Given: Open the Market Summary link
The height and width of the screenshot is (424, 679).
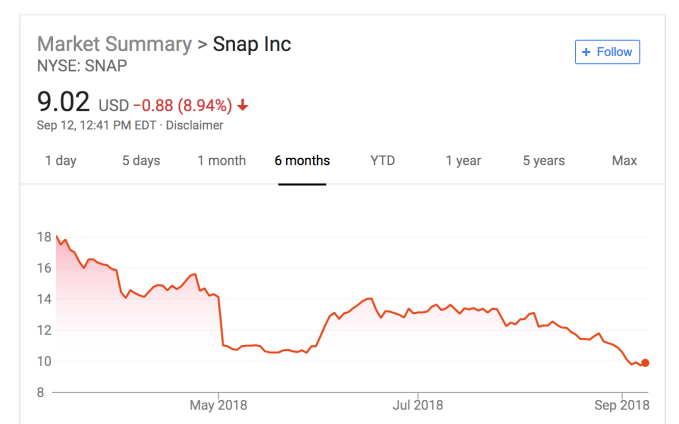Looking at the screenshot, I should point(113,45).
